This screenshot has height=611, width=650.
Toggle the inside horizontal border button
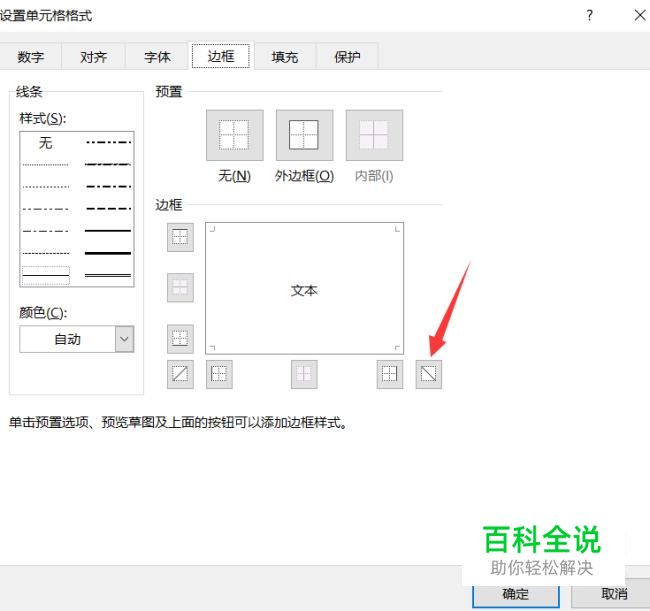click(180, 287)
